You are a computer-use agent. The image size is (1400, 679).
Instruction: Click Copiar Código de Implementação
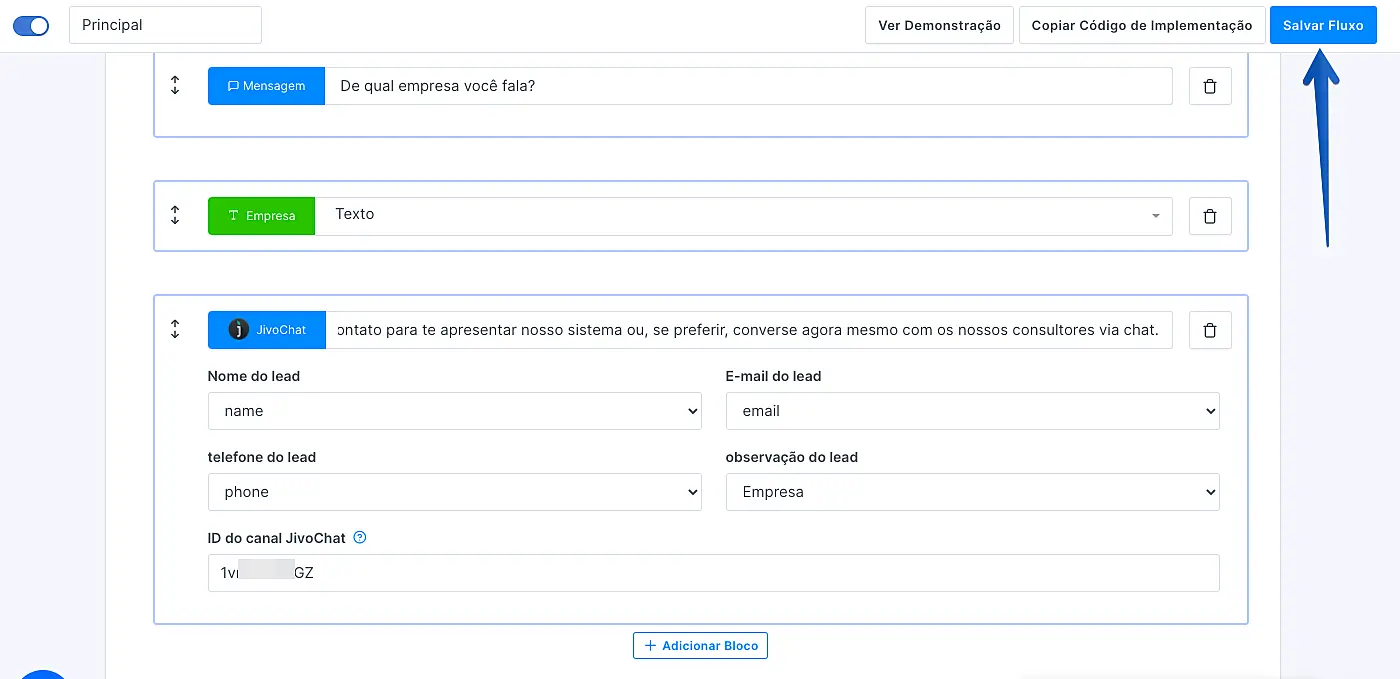[1141, 26]
